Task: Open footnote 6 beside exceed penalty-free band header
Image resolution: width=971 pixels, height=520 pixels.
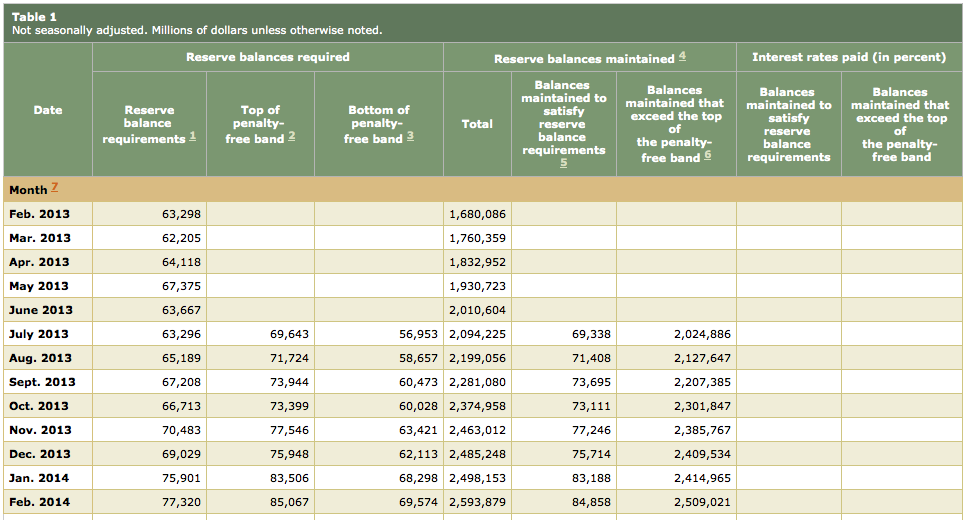Action: click(x=707, y=156)
